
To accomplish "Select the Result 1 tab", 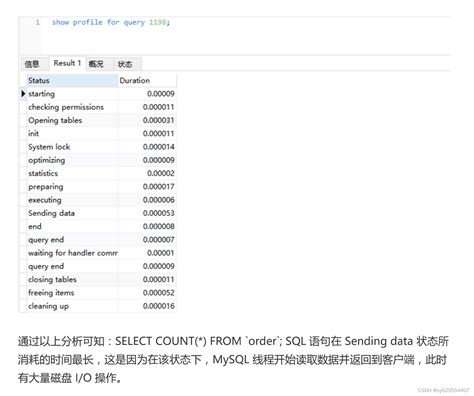I will [x=67, y=63].
